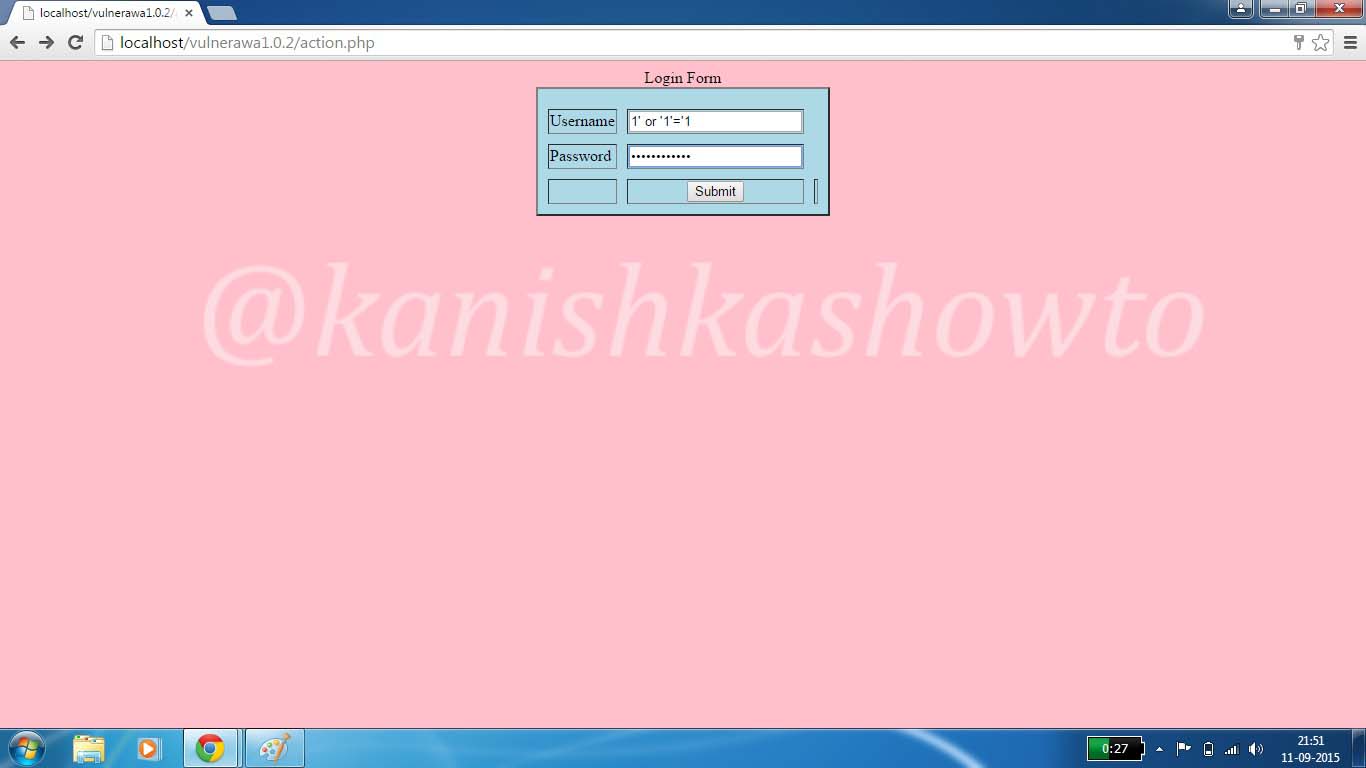The height and width of the screenshot is (768, 1366).
Task: Click inside the Username input field
Action: pos(714,121)
